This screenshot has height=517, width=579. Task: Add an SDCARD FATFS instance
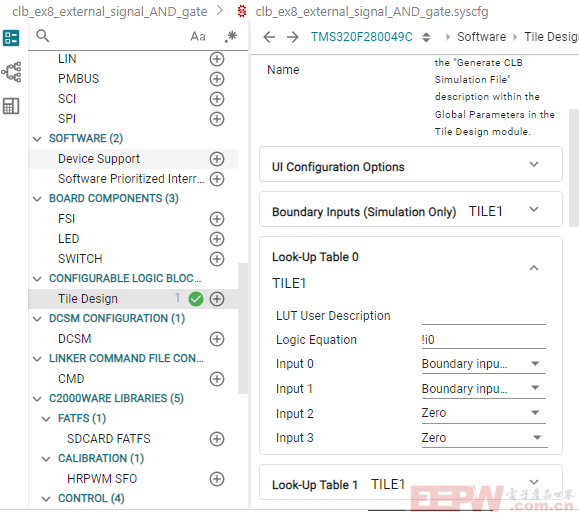[x=217, y=439]
